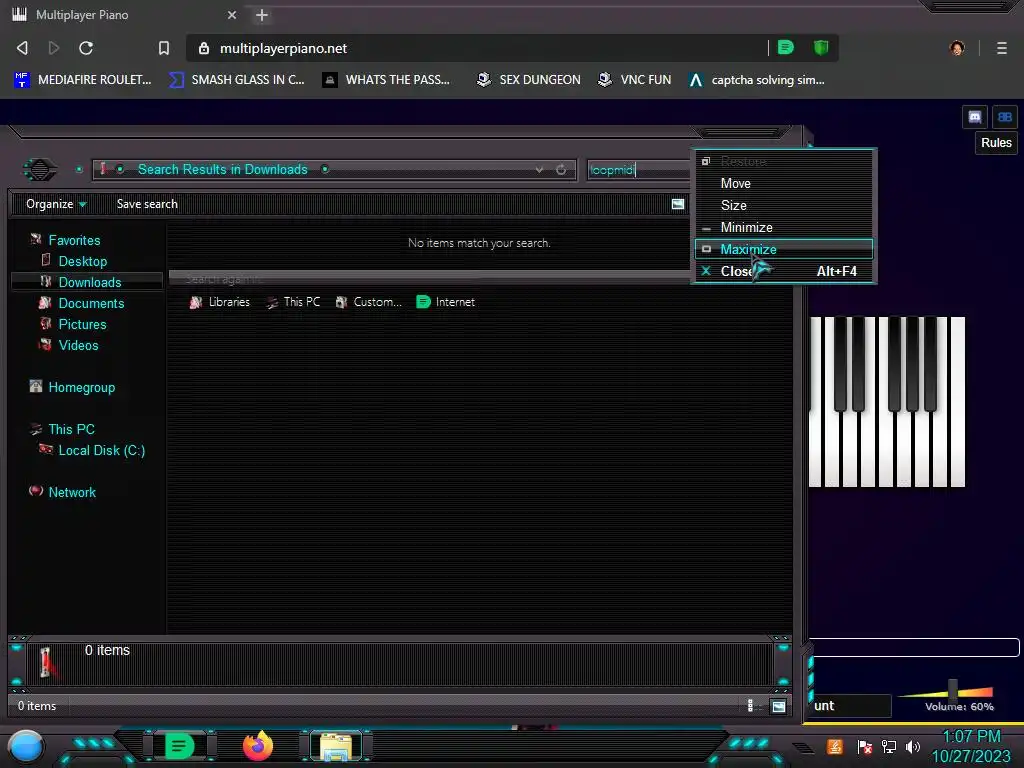Open File Explorer from the taskbar
Screen dimensions: 1024x768
click(336, 746)
